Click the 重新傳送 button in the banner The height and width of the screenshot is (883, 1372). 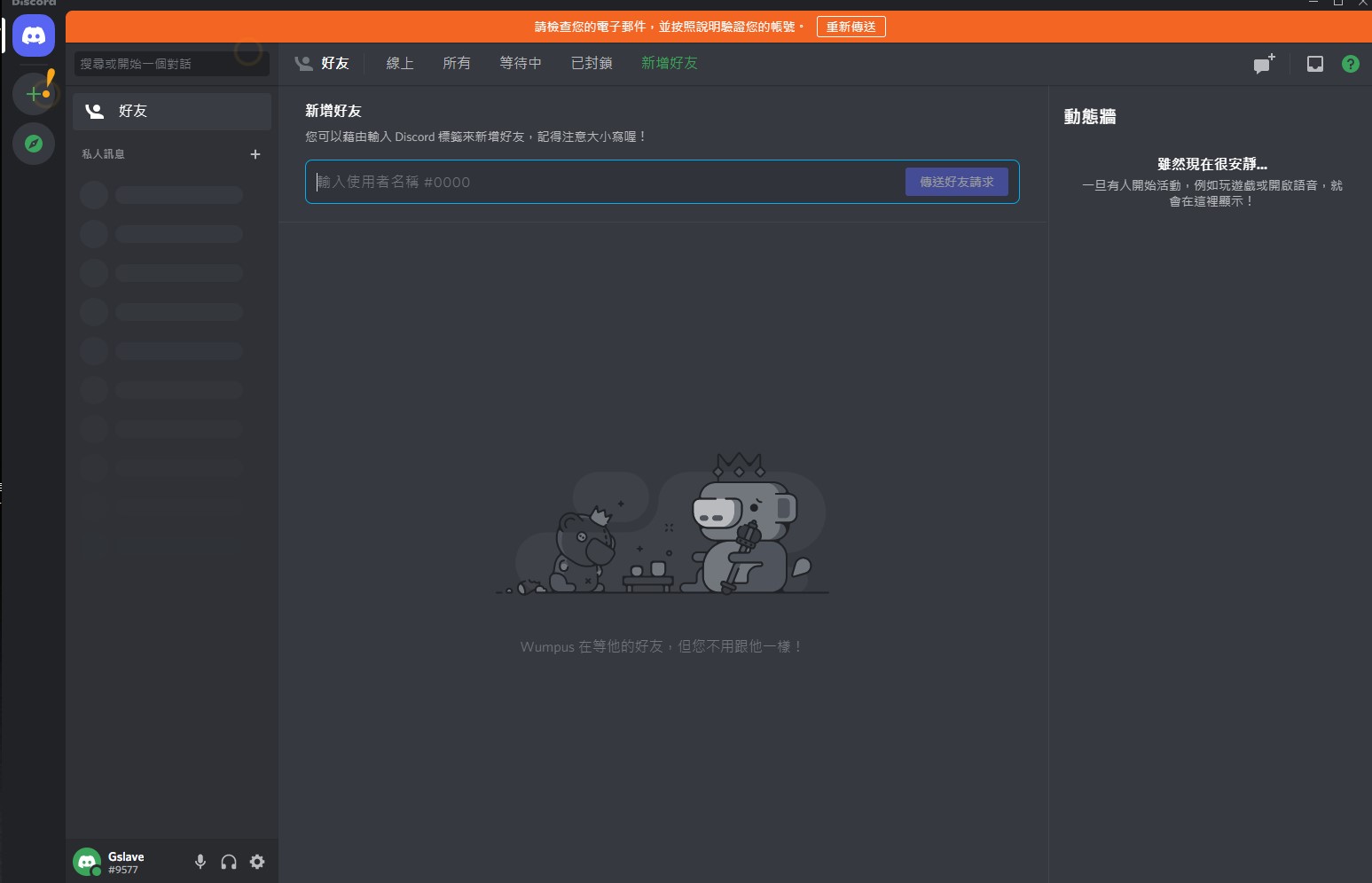tap(850, 27)
